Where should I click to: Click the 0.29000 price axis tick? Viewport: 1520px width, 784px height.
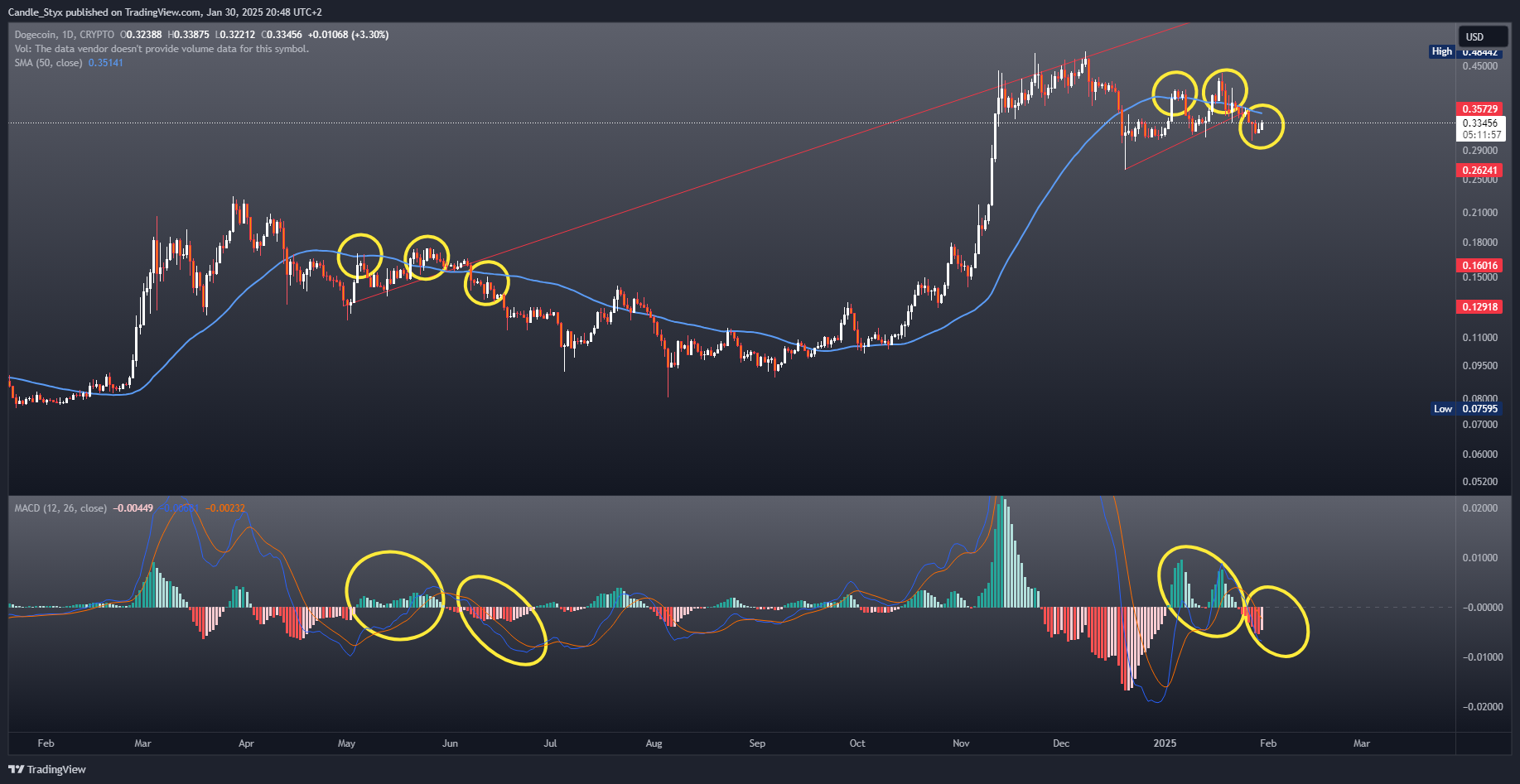(x=1479, y=151)
